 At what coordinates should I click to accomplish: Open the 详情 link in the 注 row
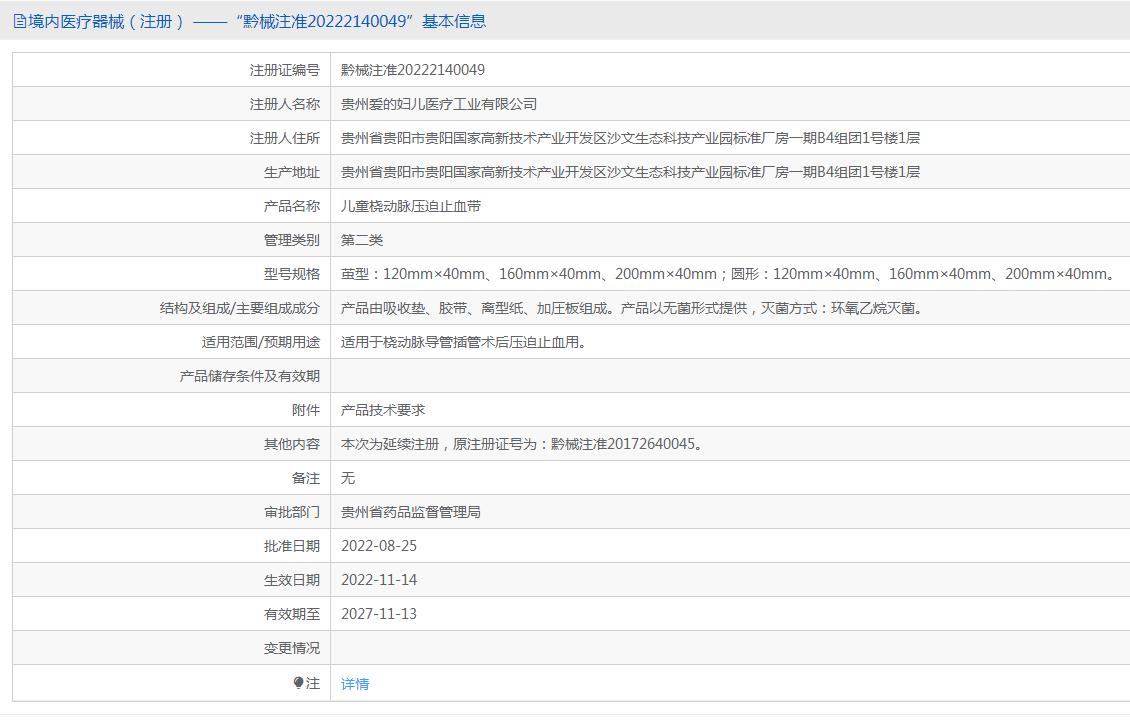coord(355,684)
